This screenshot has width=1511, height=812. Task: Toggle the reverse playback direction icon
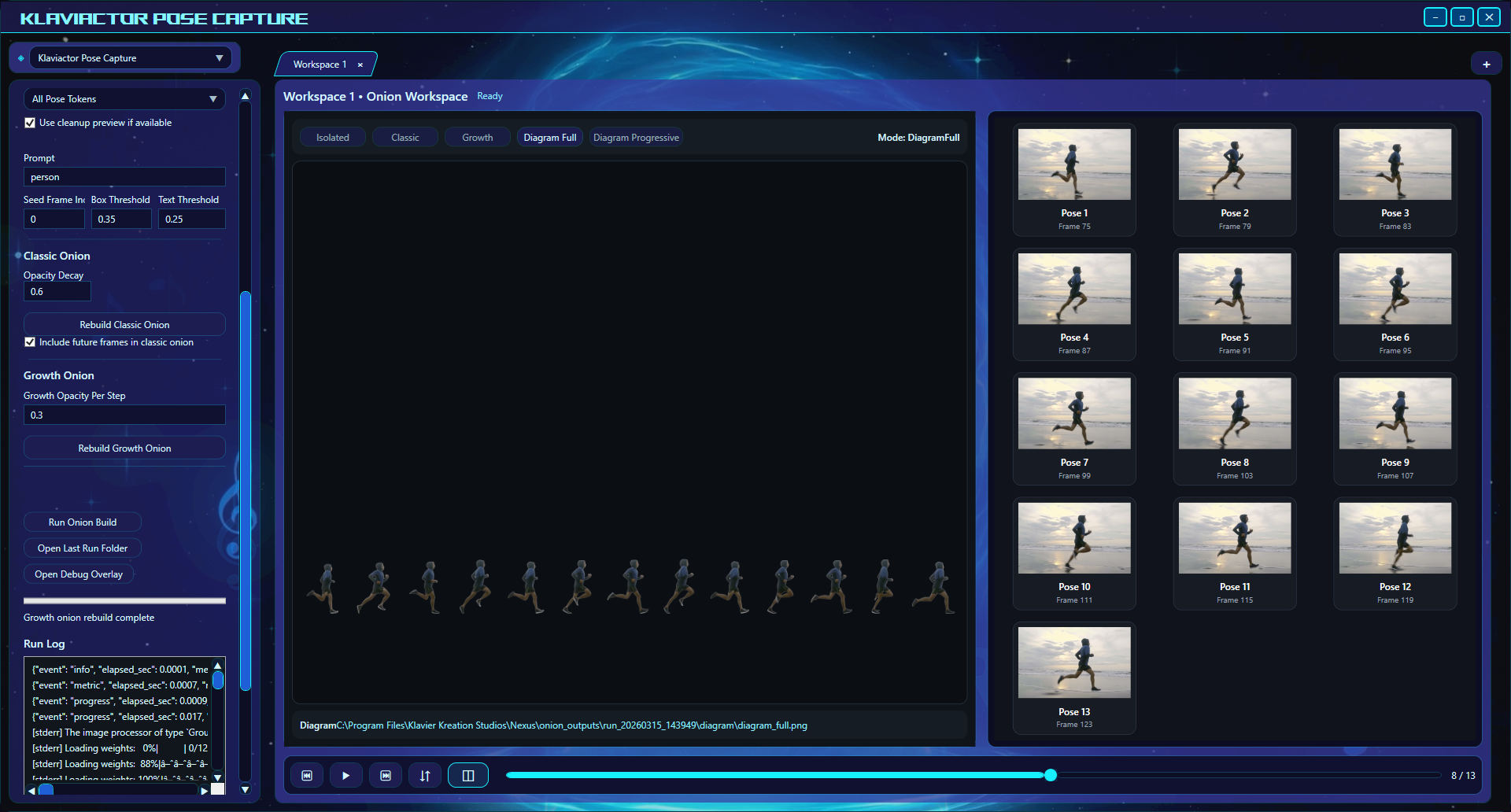pos(424,775)
